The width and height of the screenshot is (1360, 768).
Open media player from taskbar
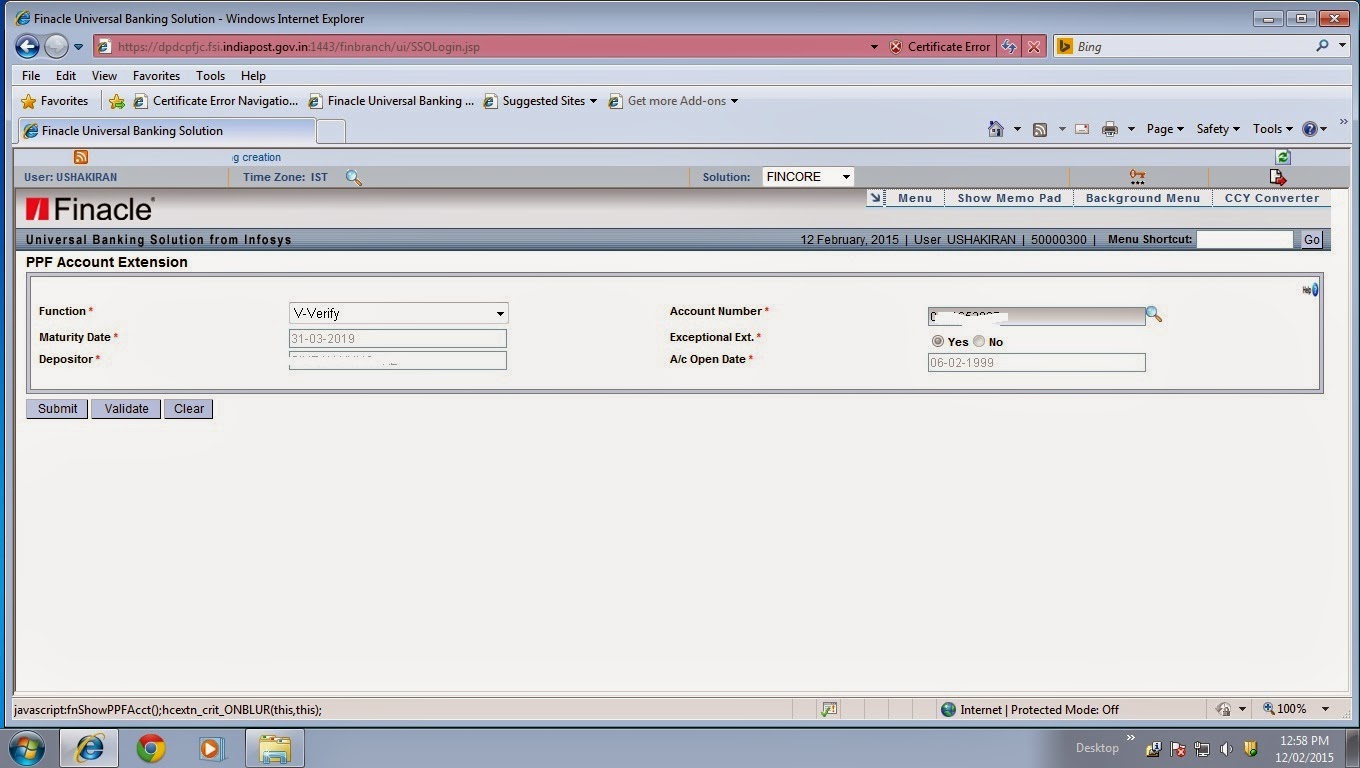click(212, 748)
